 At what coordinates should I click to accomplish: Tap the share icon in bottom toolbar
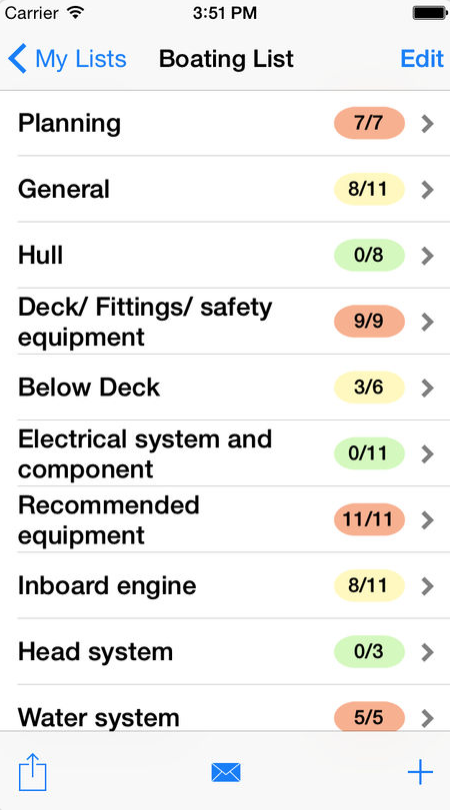pyautogui.click(x=33, y=772)
